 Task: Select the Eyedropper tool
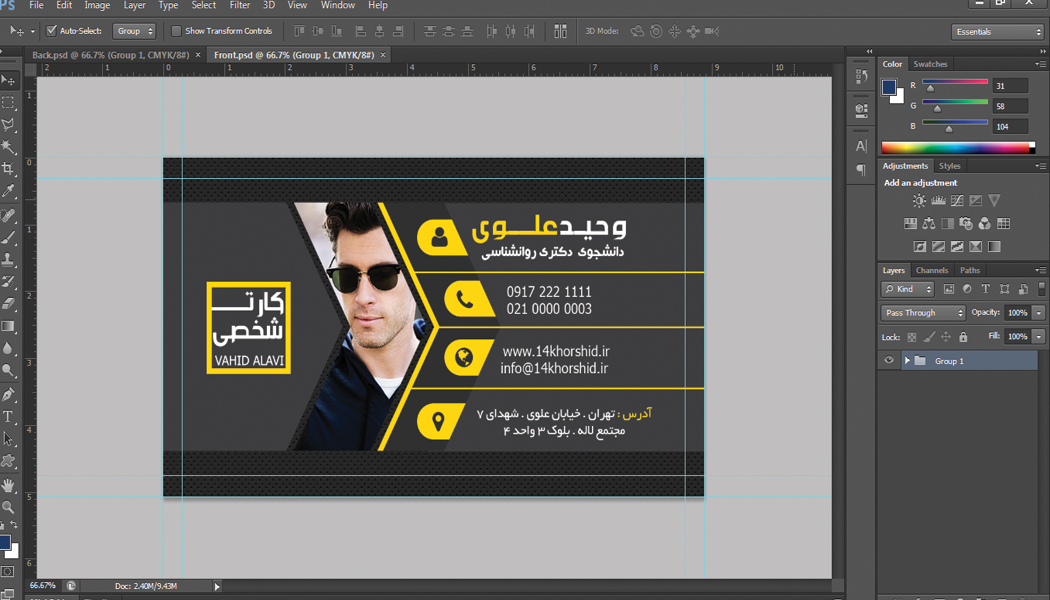[8, 192]
